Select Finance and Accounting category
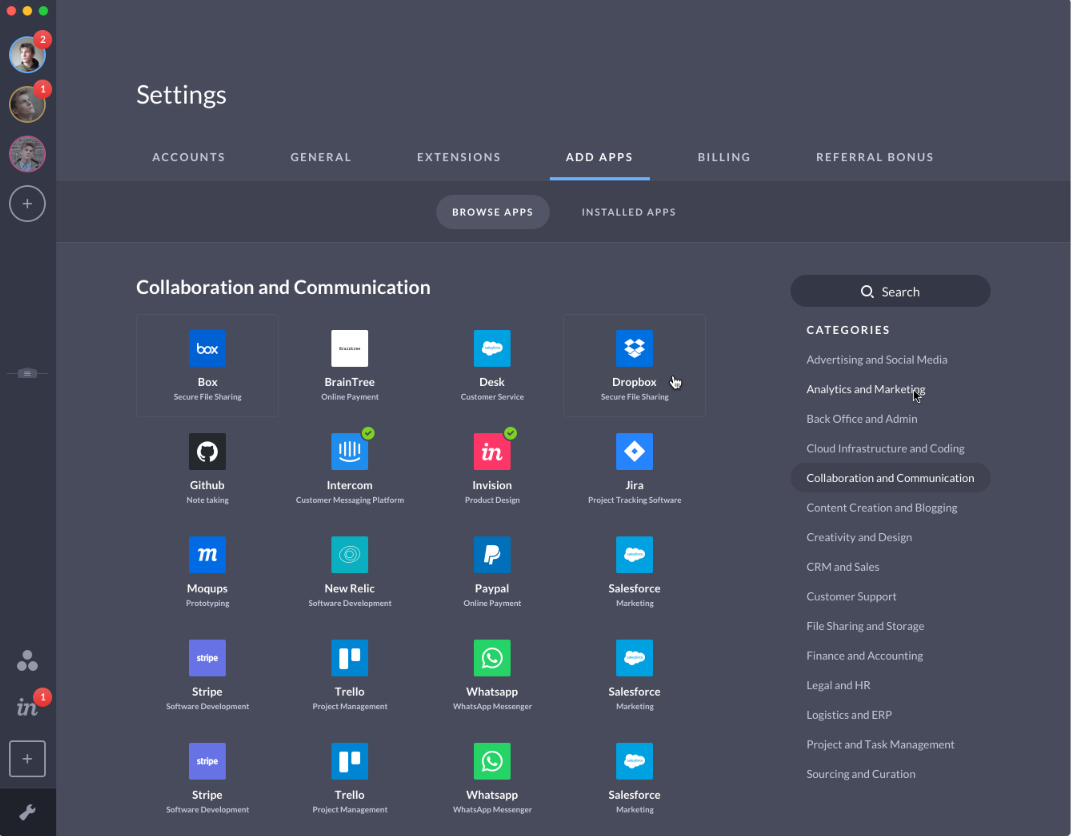Screen dimensions: 1073x836 [x=864, y=655]
